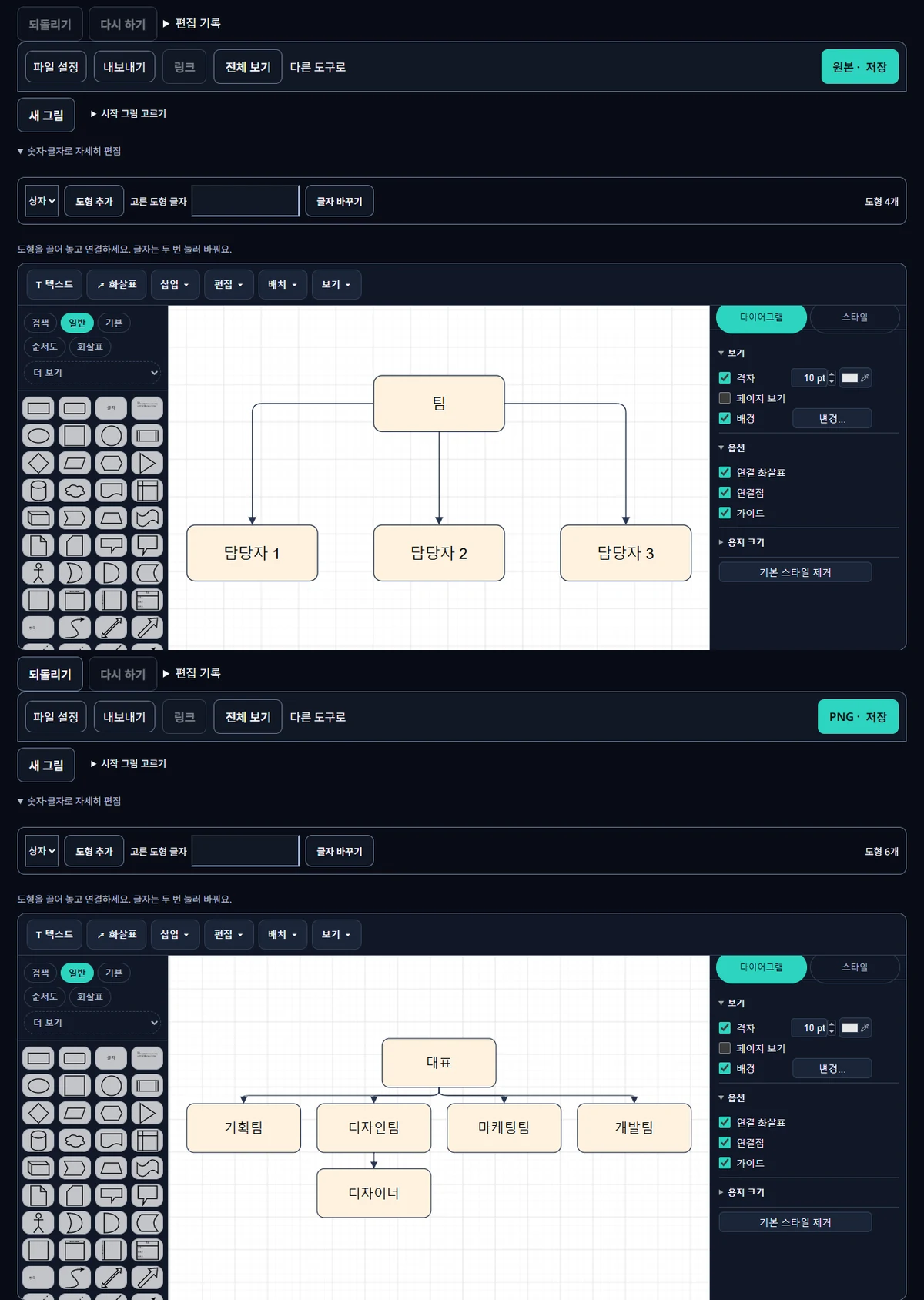Click 되돌리기 above the 대표 diagram editor

tap(50, 674)
